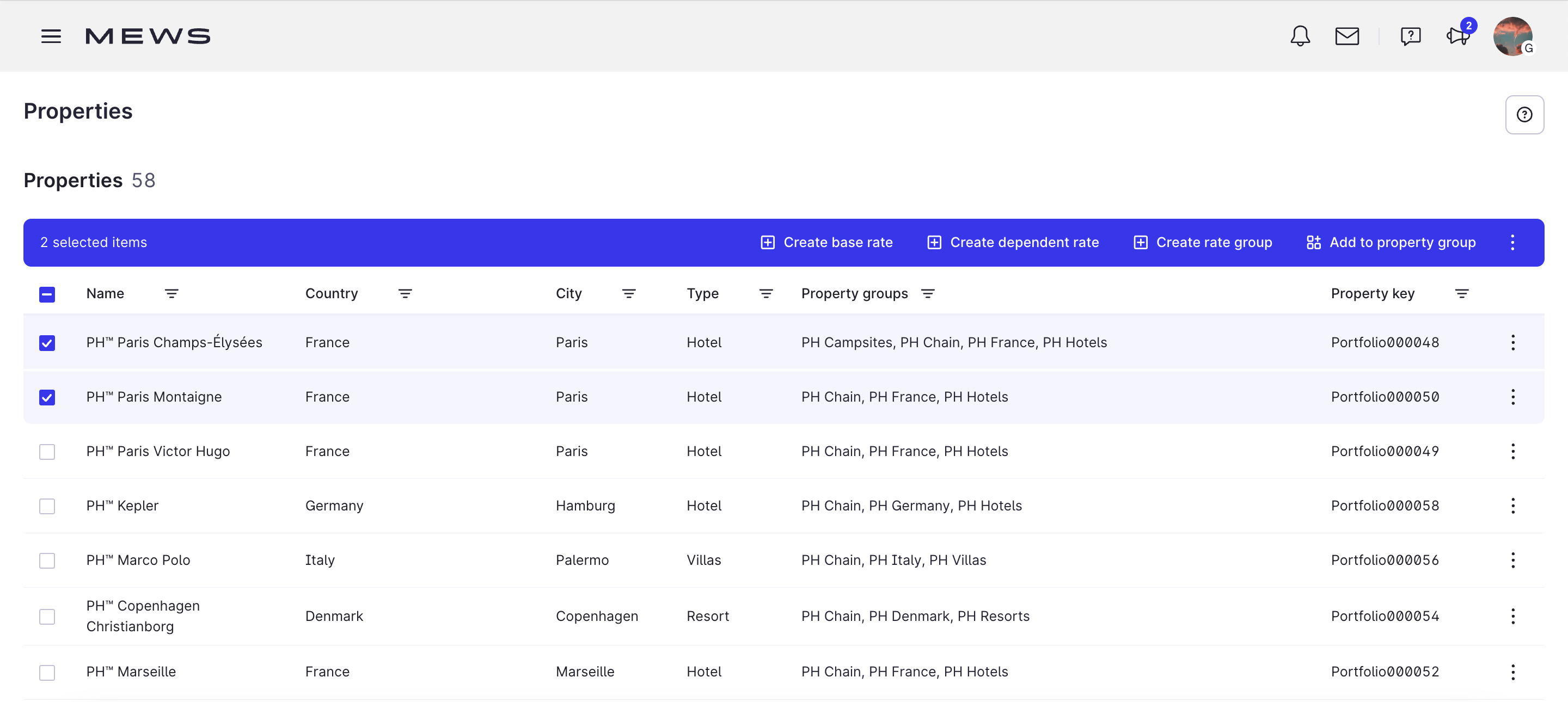Open more bulk actions in selection bar
Screen dimensions: 1568x702
click(x=1512, y=243)
